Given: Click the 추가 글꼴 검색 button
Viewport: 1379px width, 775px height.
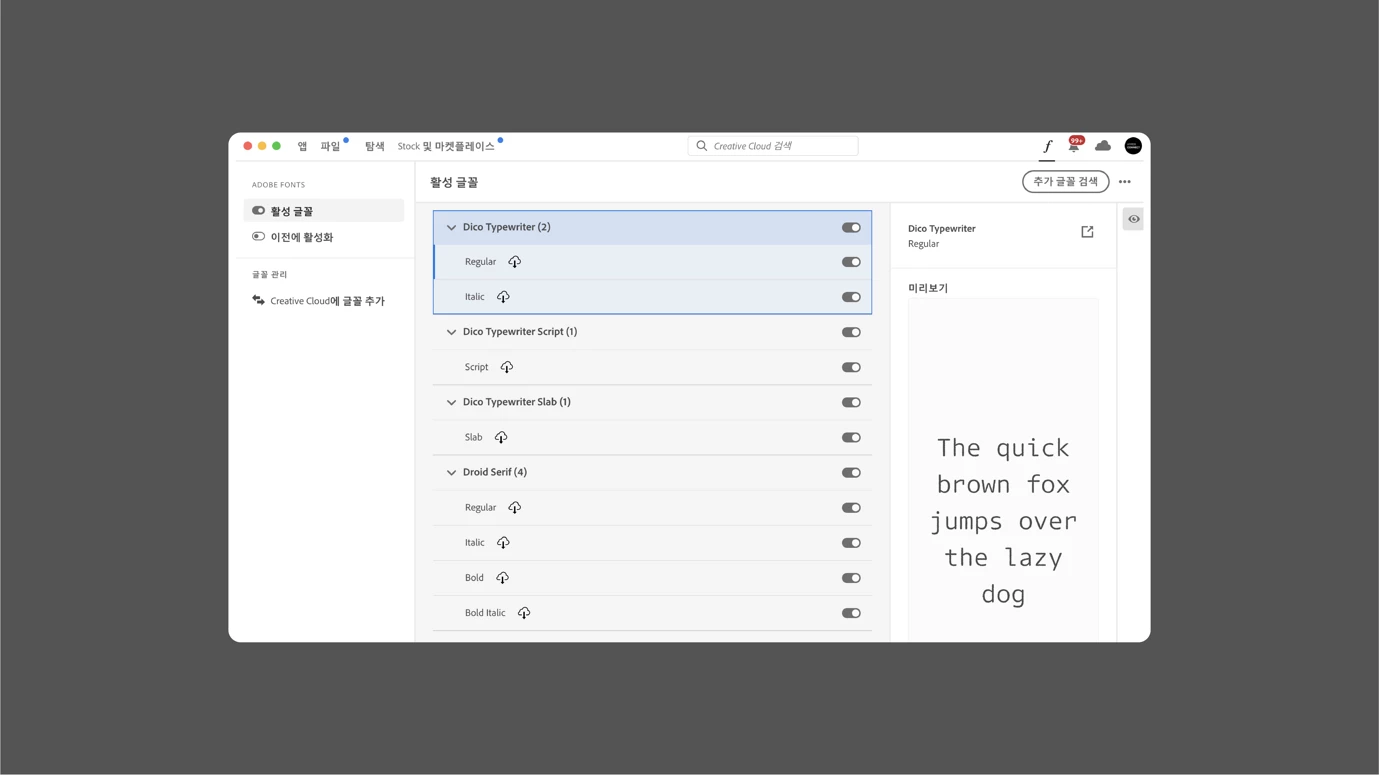Looking at the screenshot, I should tap(1065, 182).
